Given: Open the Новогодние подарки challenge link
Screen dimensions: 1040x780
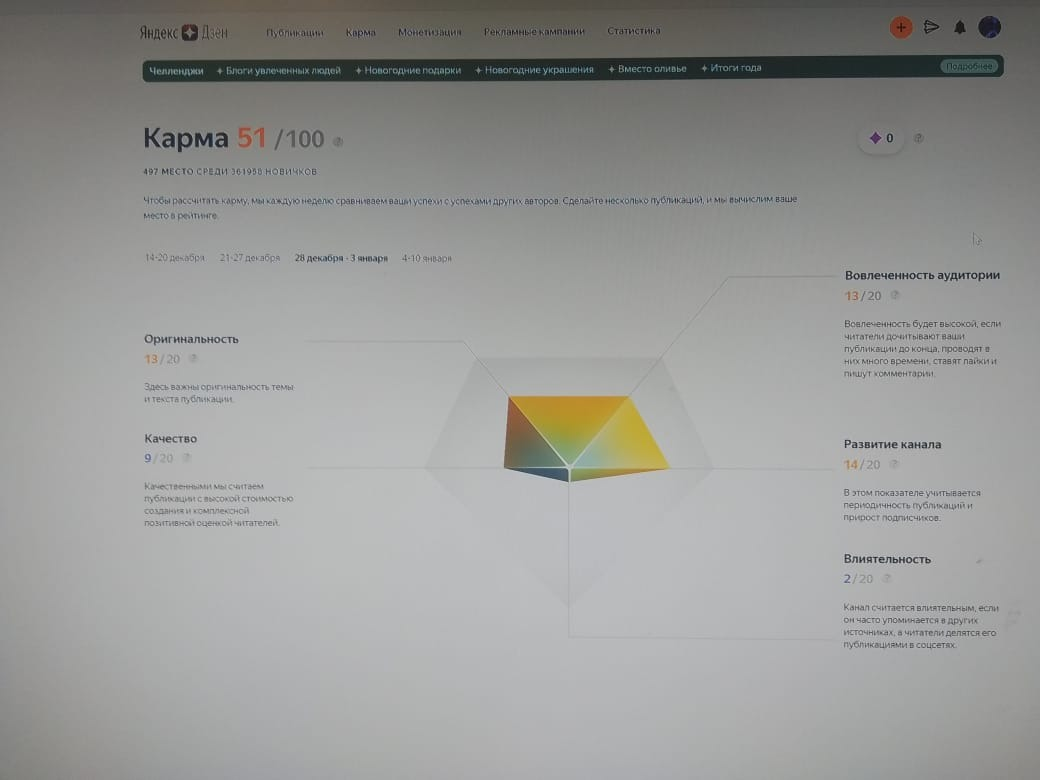Looking at the screenshot, I should click(408, 70).
